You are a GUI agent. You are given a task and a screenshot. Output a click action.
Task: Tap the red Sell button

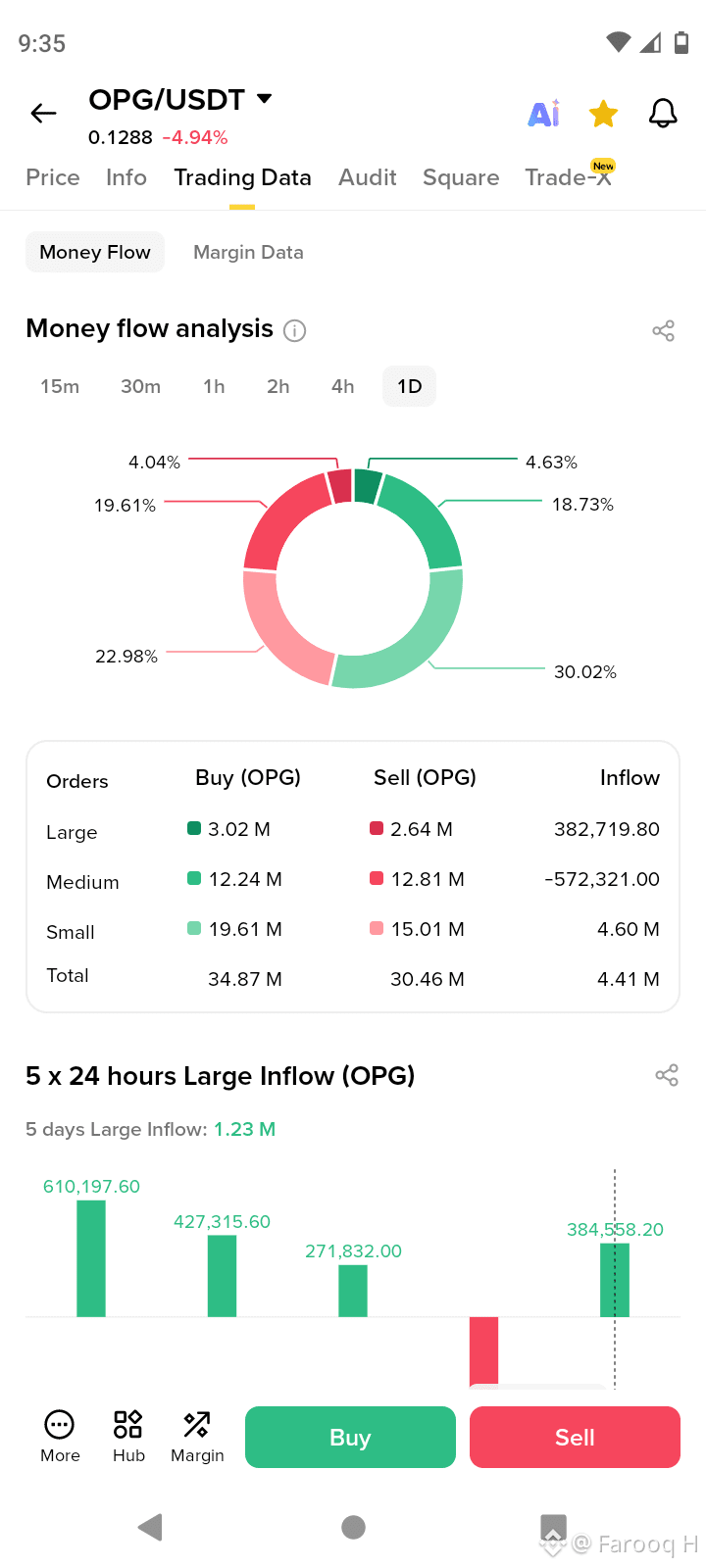(575, 1437)
